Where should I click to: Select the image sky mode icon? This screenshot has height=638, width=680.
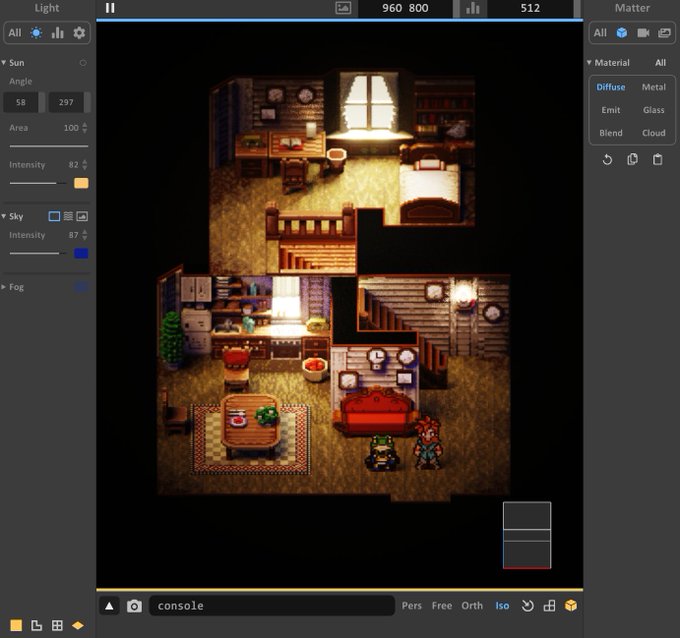(x=82, y=216)
